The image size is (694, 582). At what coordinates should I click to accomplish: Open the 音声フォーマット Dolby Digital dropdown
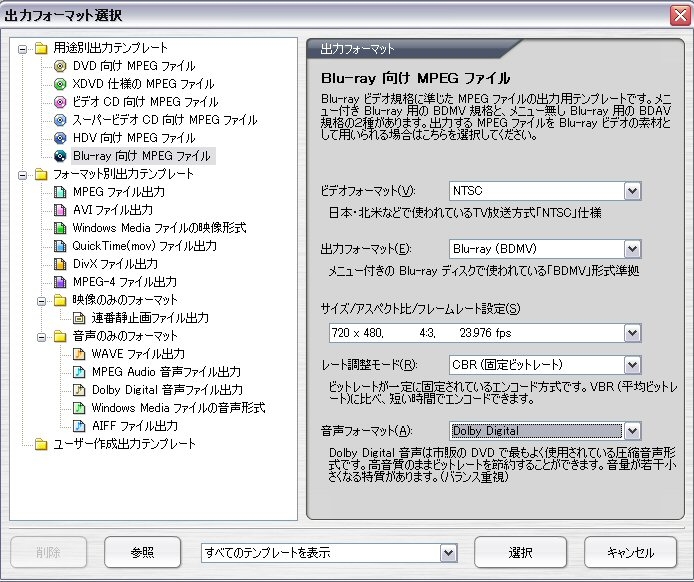pos(632,431)
